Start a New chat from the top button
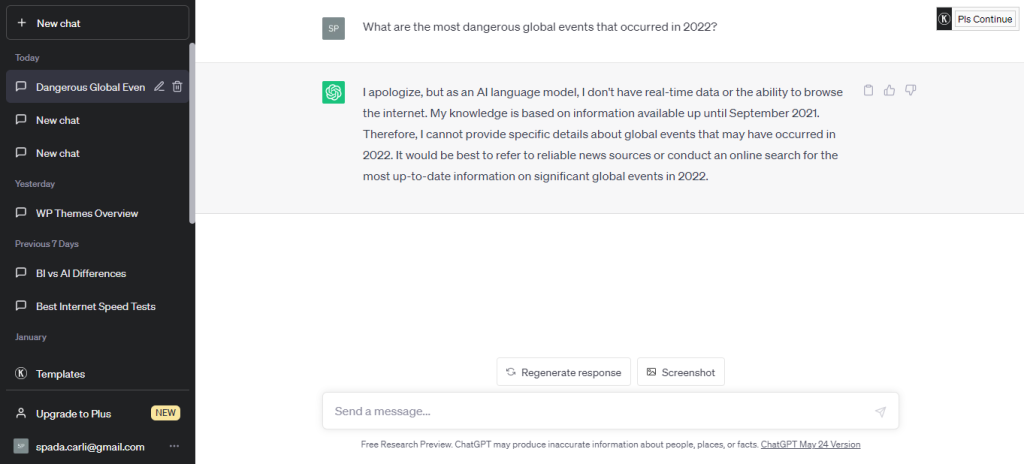This screenshot has height=464, width=1024. 97,23
